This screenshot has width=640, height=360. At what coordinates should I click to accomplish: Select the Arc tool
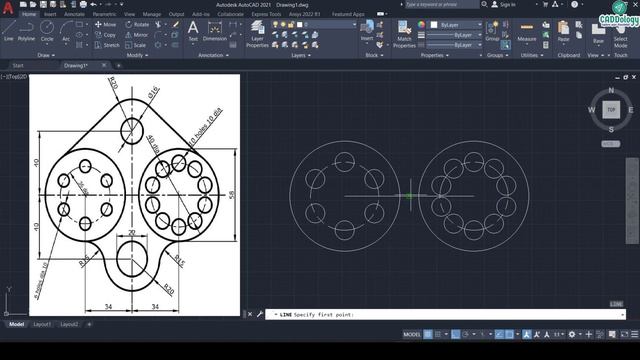tap(66, 31)
